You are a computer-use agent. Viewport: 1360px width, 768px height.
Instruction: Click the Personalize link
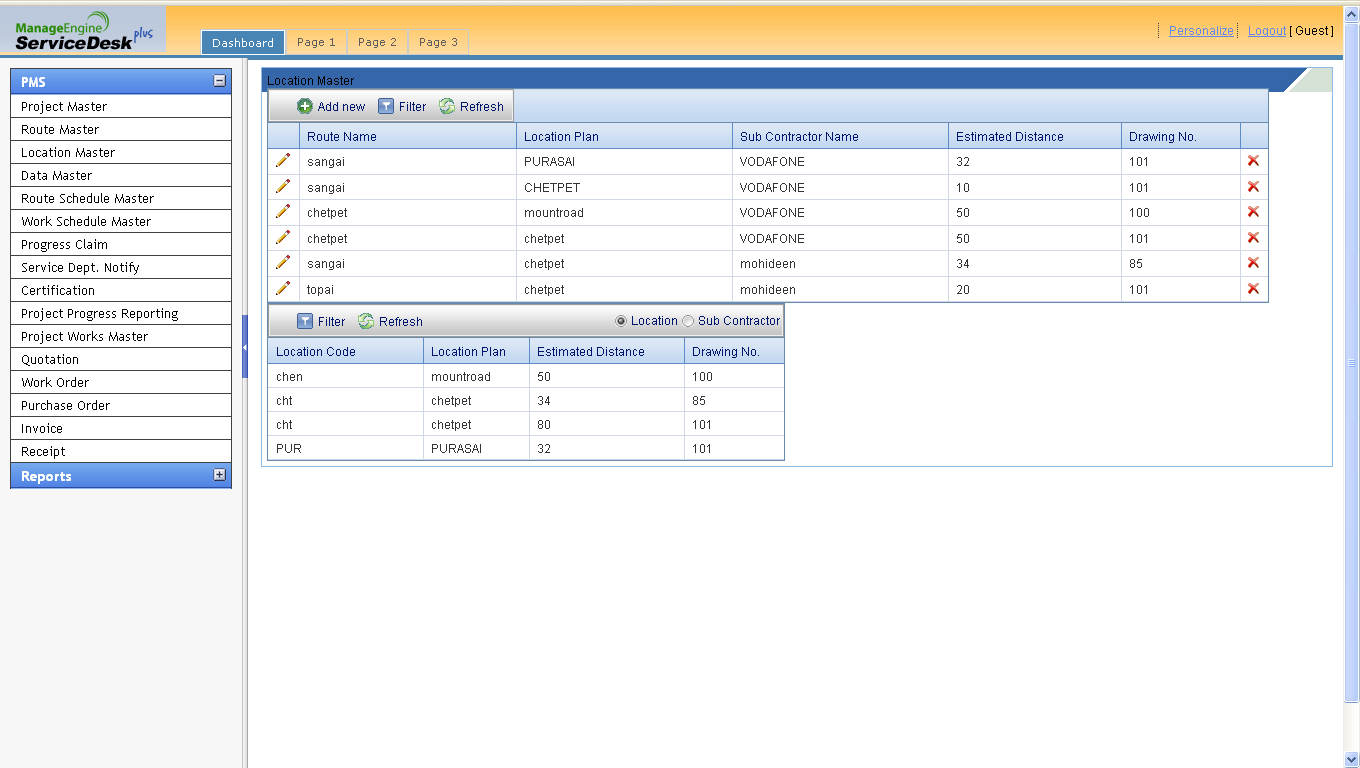1201,30
